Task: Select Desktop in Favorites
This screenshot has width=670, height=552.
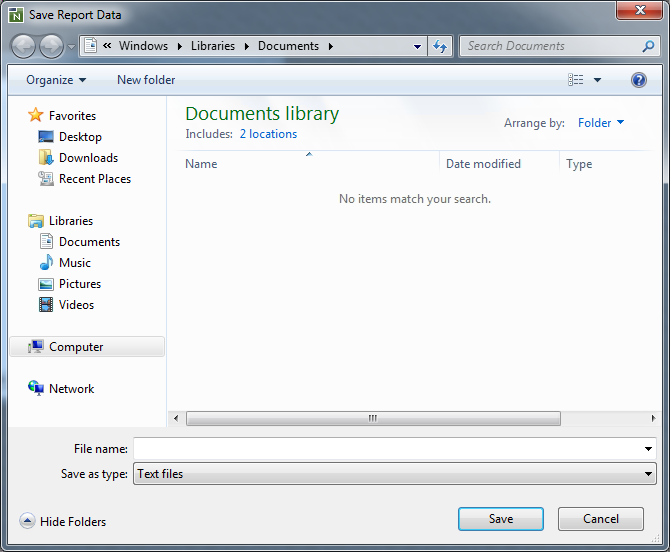Action: 79,137
